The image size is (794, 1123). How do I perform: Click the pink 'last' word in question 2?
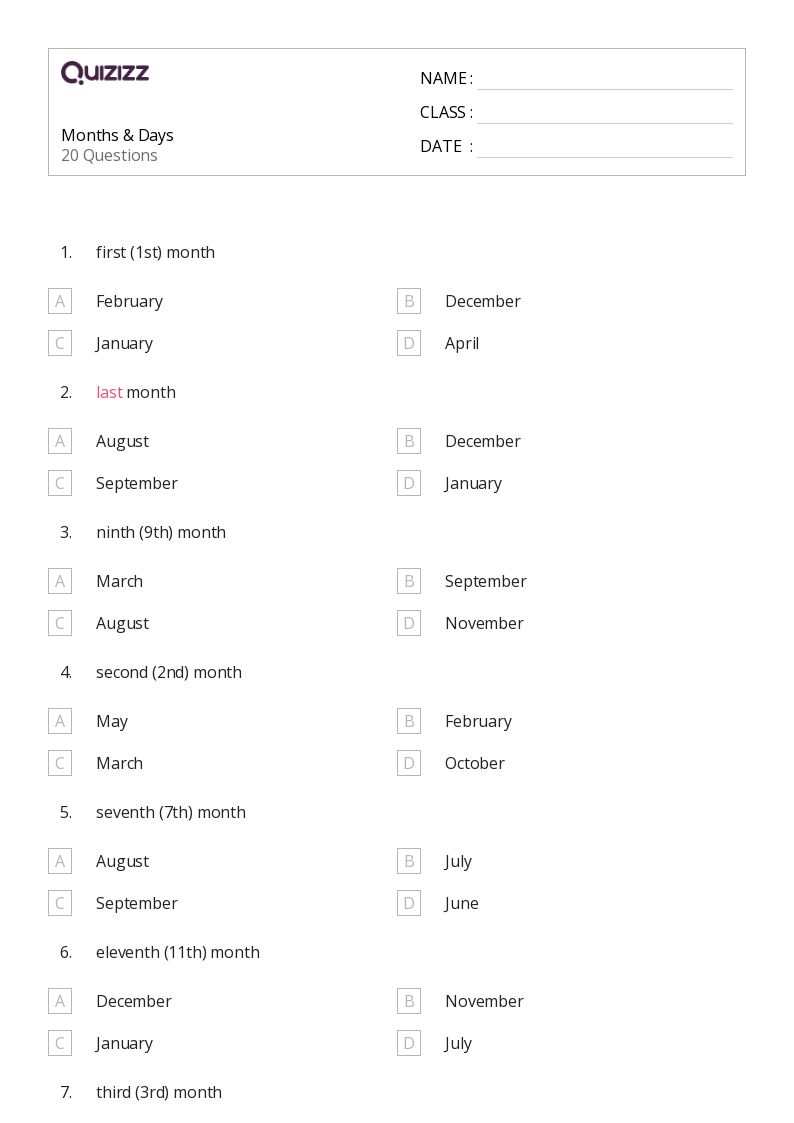point(110,392)
